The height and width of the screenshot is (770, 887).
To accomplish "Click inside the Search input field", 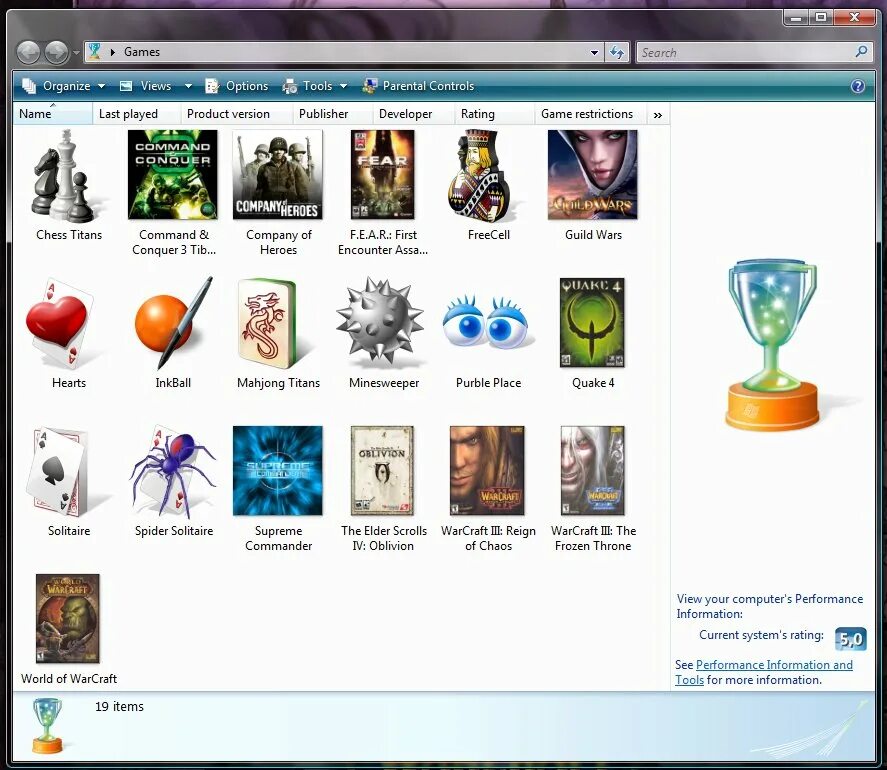I will pos(744,53).
